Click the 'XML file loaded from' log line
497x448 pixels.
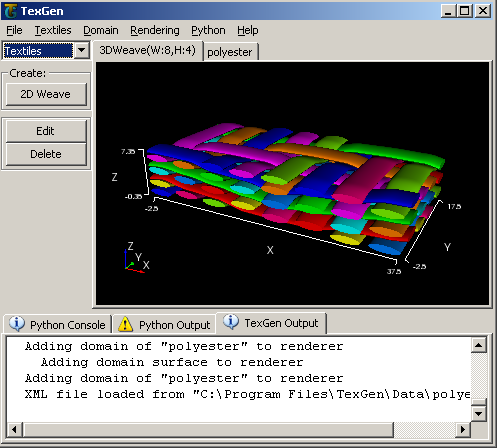tap(248, 394)
